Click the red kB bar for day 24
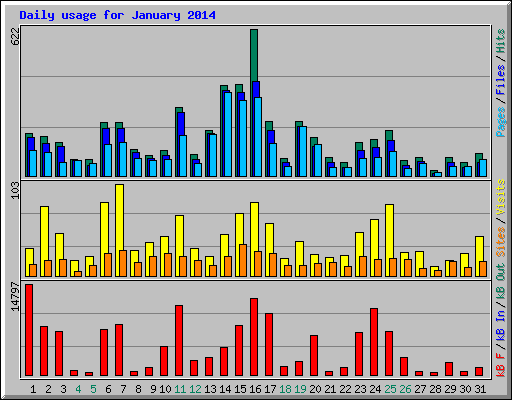The height and width of the screenshot is (400, 512). [x=374, y=342]
